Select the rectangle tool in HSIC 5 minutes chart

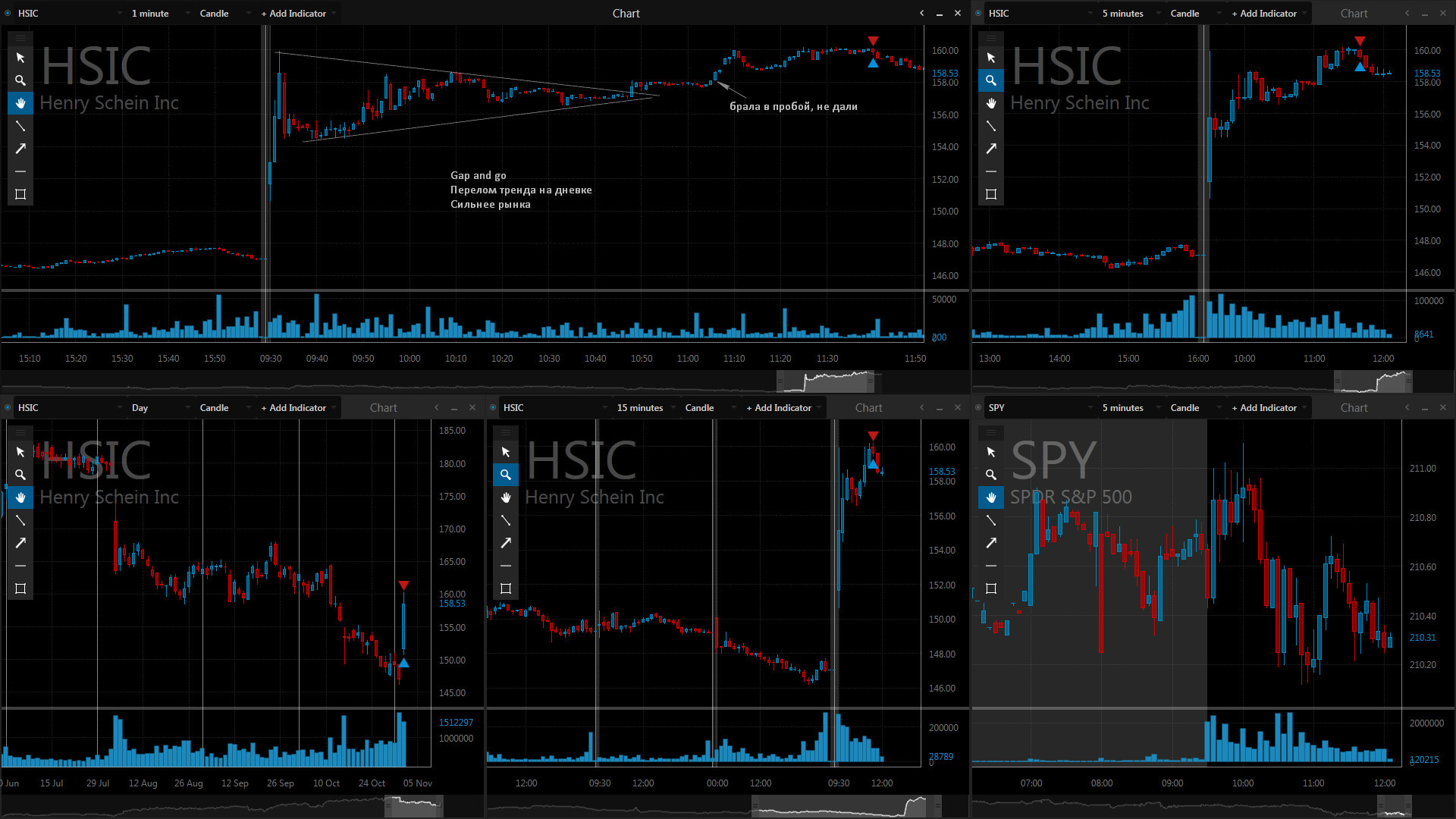coord(991,194)
